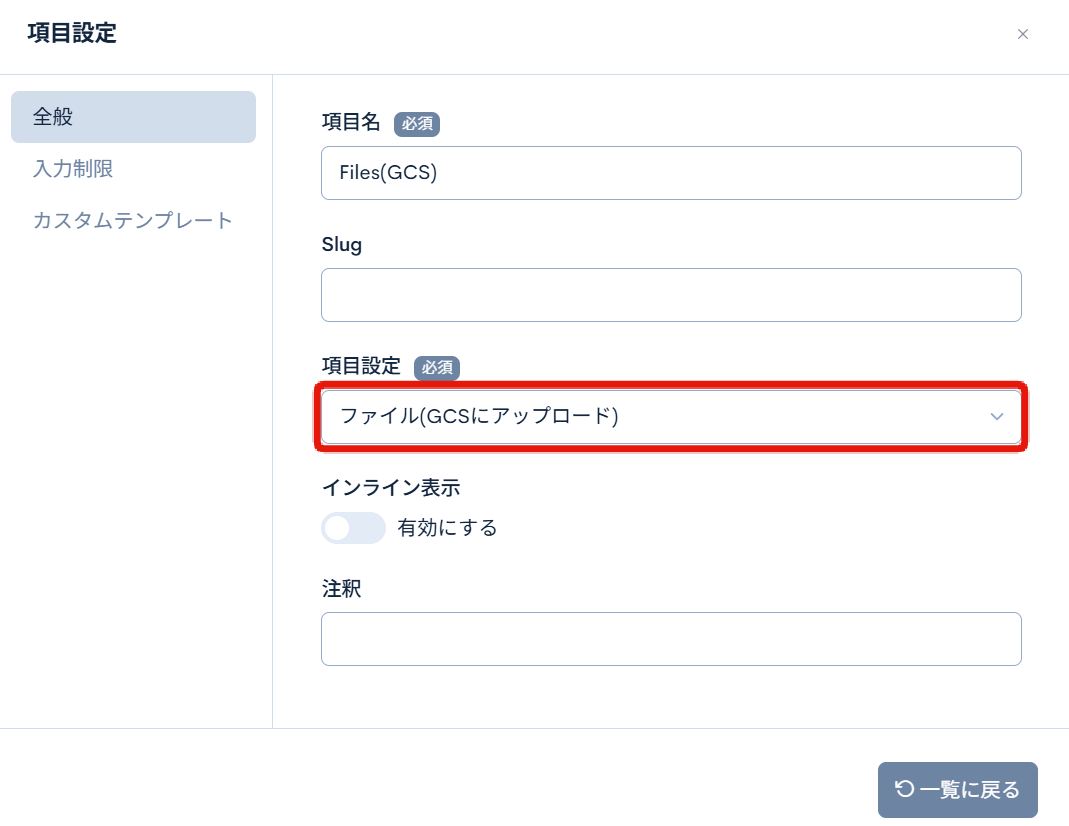The image size is (1069, 826).
Task: Click the 項目設定 dialog title
Action: [69, 33]
